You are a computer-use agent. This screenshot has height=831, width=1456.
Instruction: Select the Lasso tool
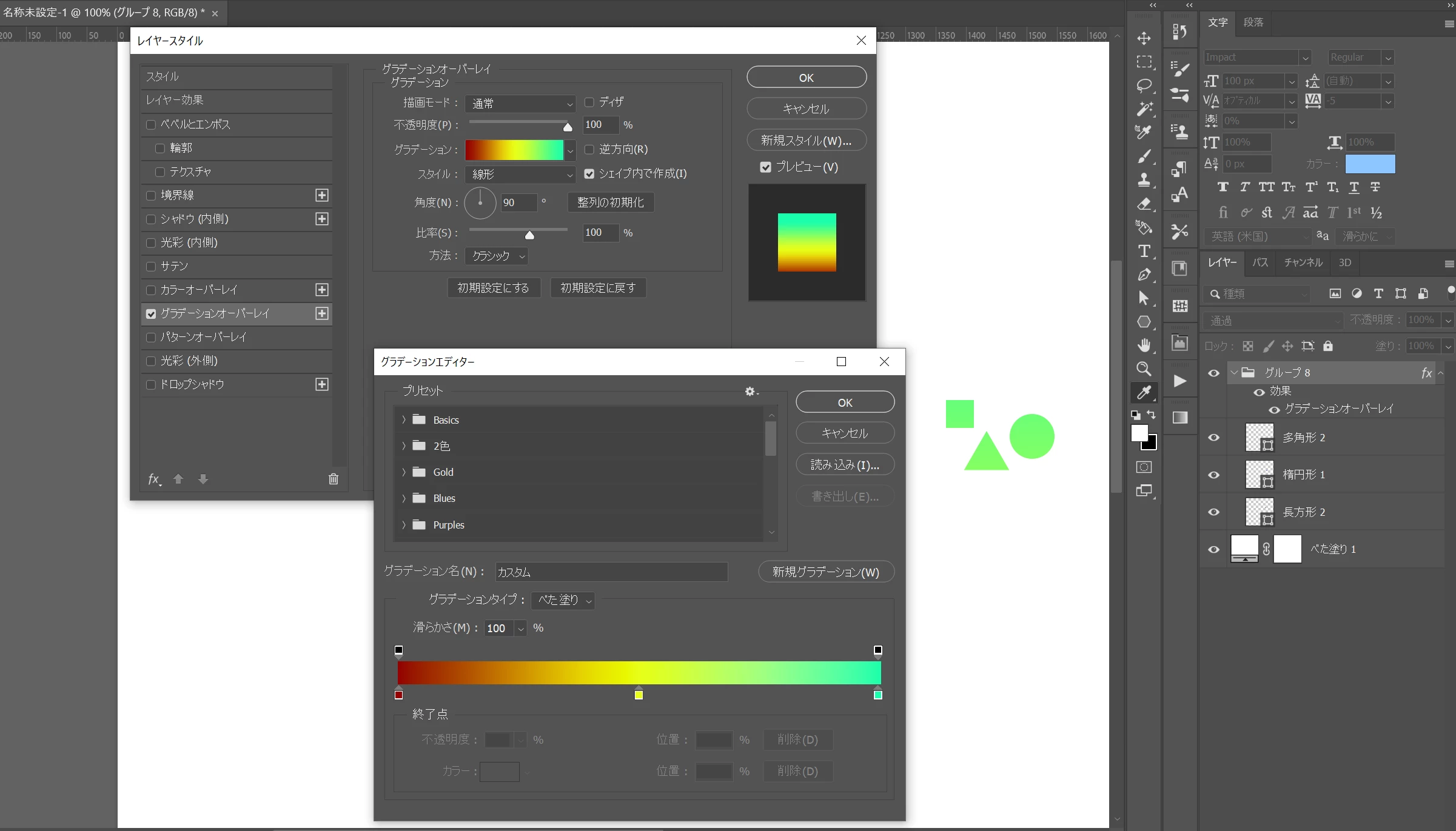[x=1144, y=85]
